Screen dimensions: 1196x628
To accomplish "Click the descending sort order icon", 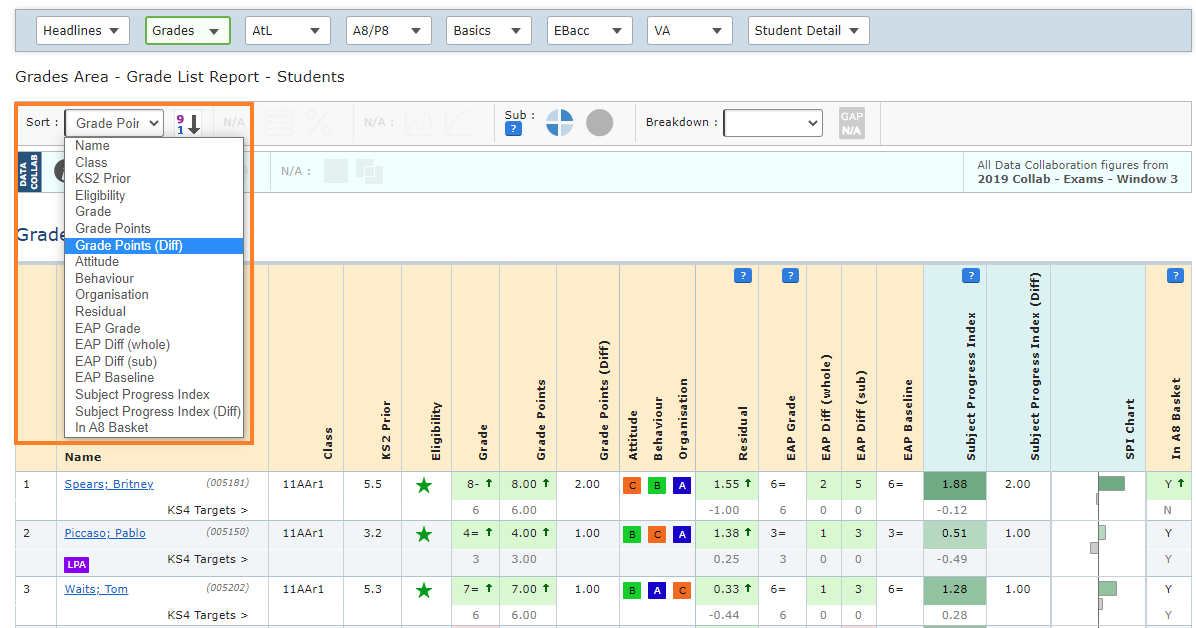I will click(x=188, y=123).
